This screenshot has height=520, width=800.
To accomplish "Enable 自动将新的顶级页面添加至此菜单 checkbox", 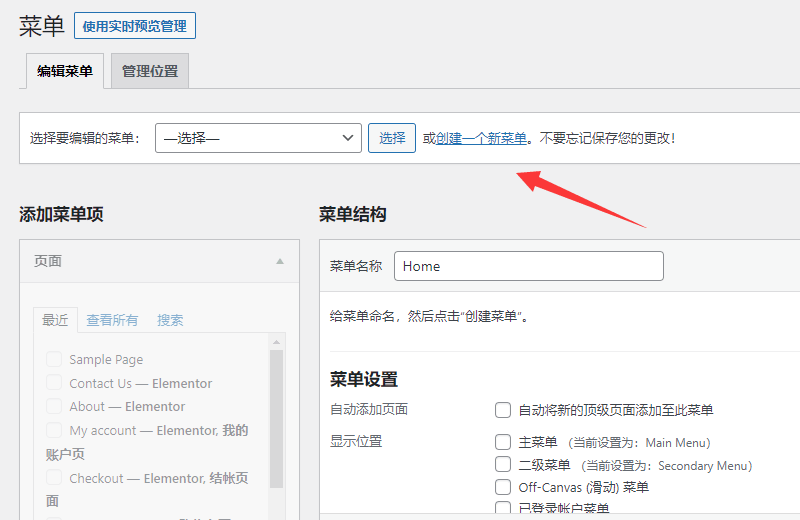I will 503,410.
